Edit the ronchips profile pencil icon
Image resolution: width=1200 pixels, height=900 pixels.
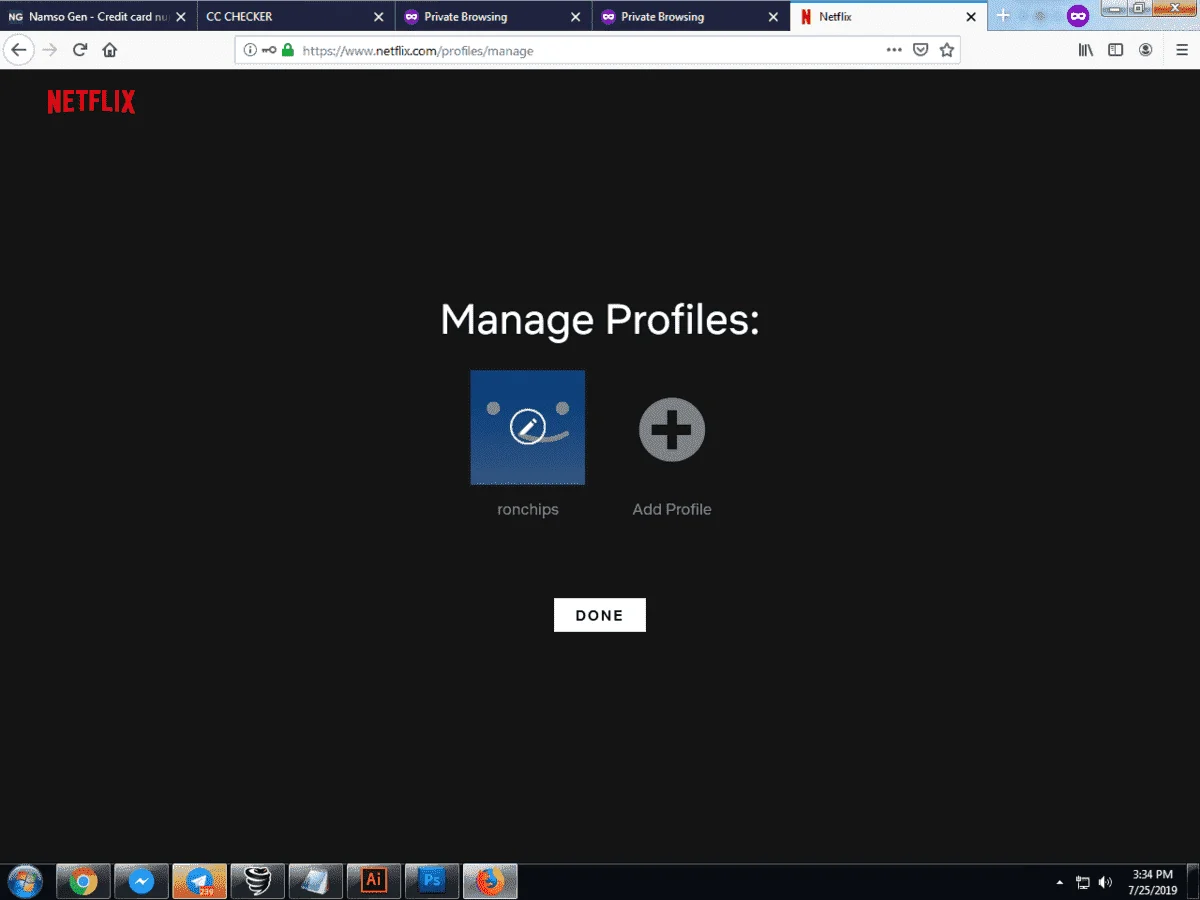click(527, 427)
